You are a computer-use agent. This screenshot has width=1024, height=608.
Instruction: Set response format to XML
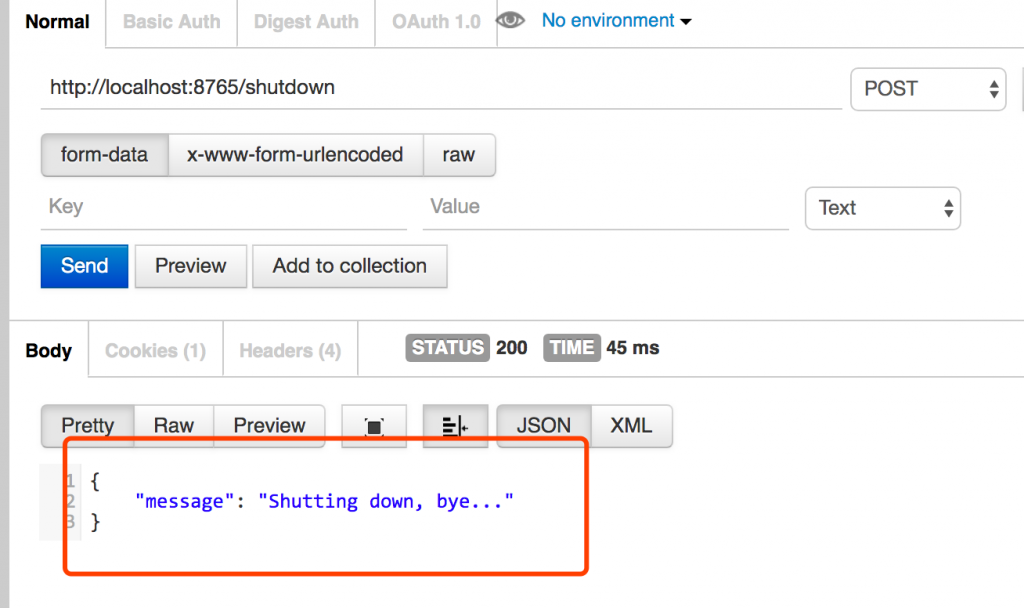click(631, 426)
